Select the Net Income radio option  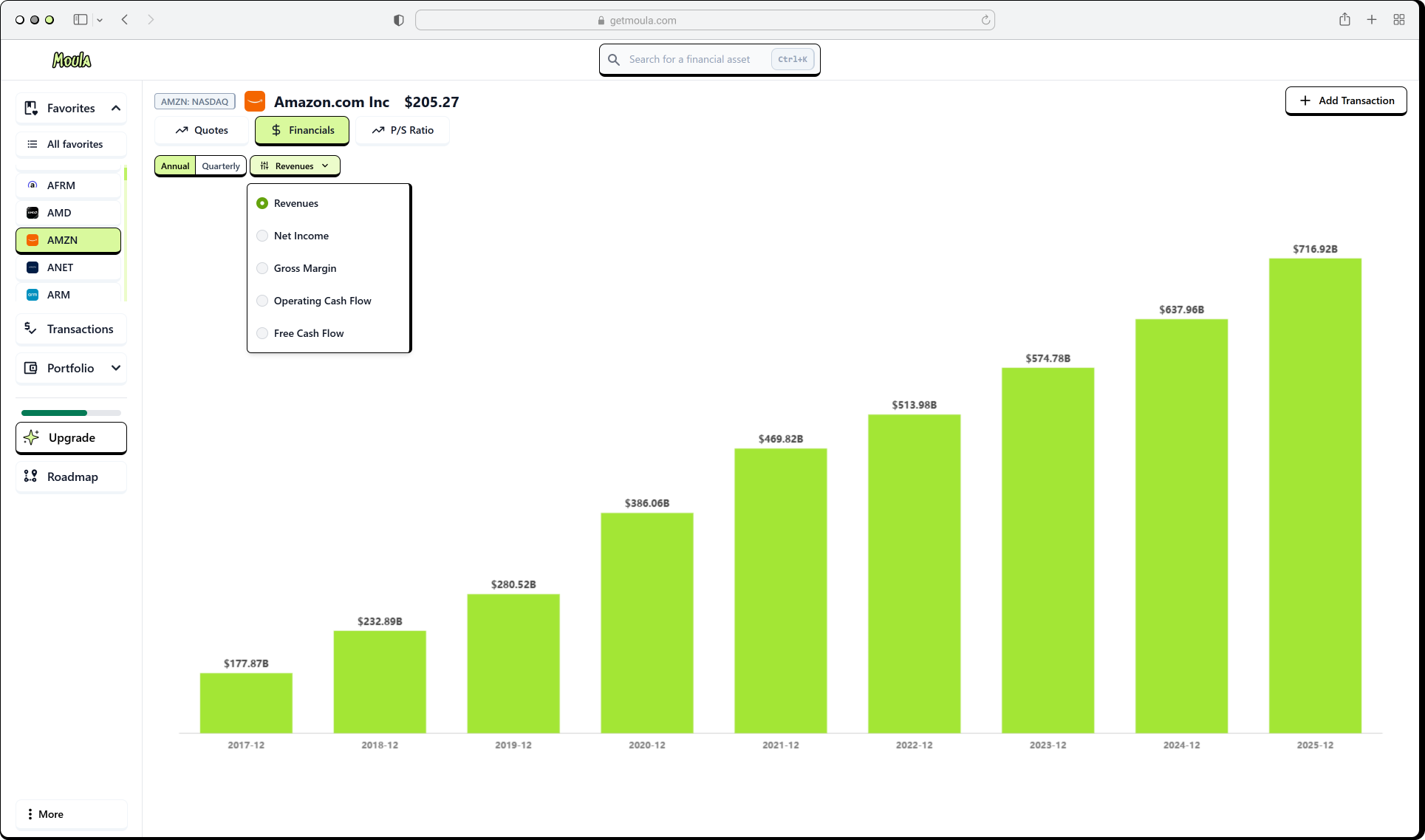262,236
